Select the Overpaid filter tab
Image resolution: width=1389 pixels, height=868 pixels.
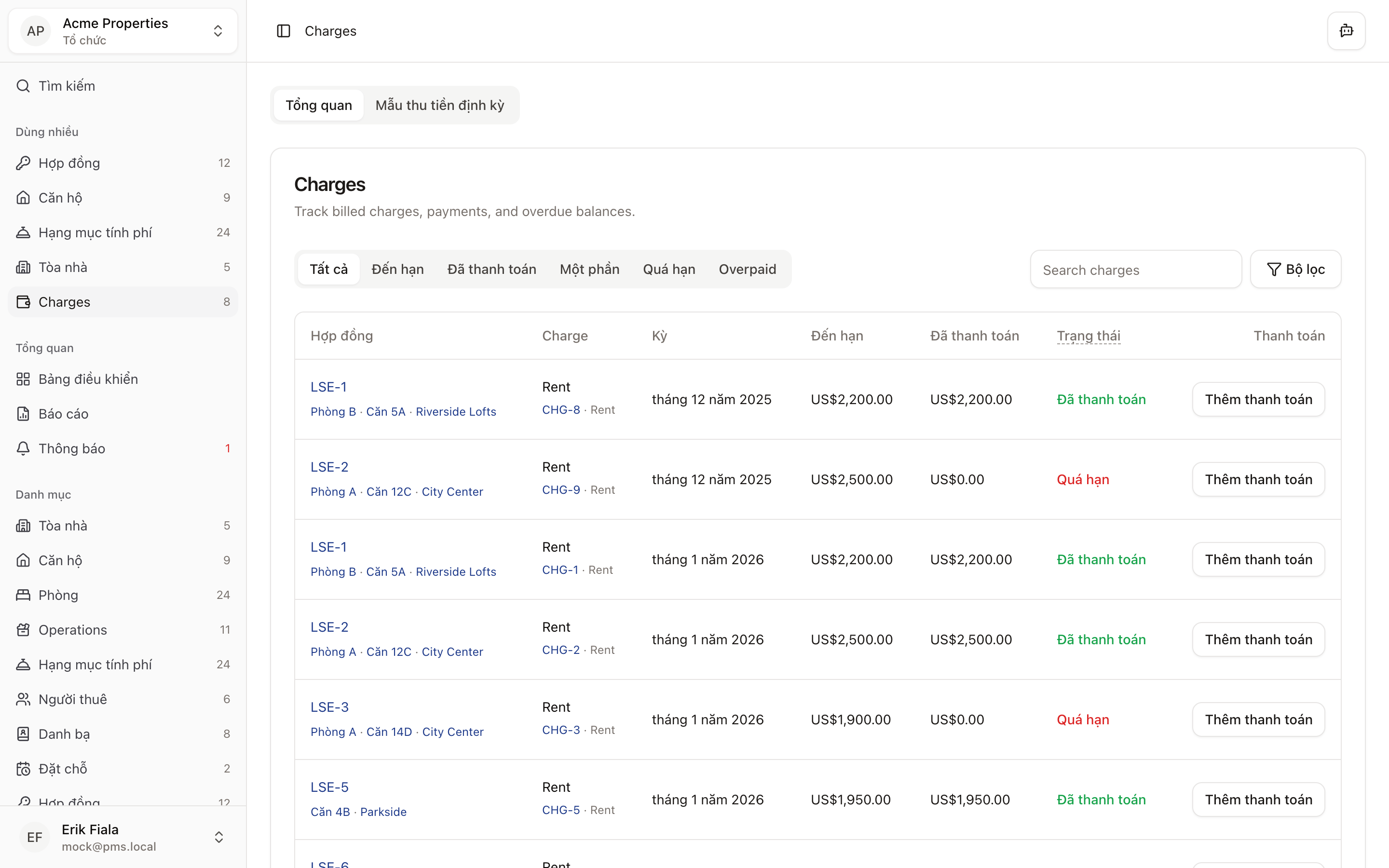click(x=747, y=269)
